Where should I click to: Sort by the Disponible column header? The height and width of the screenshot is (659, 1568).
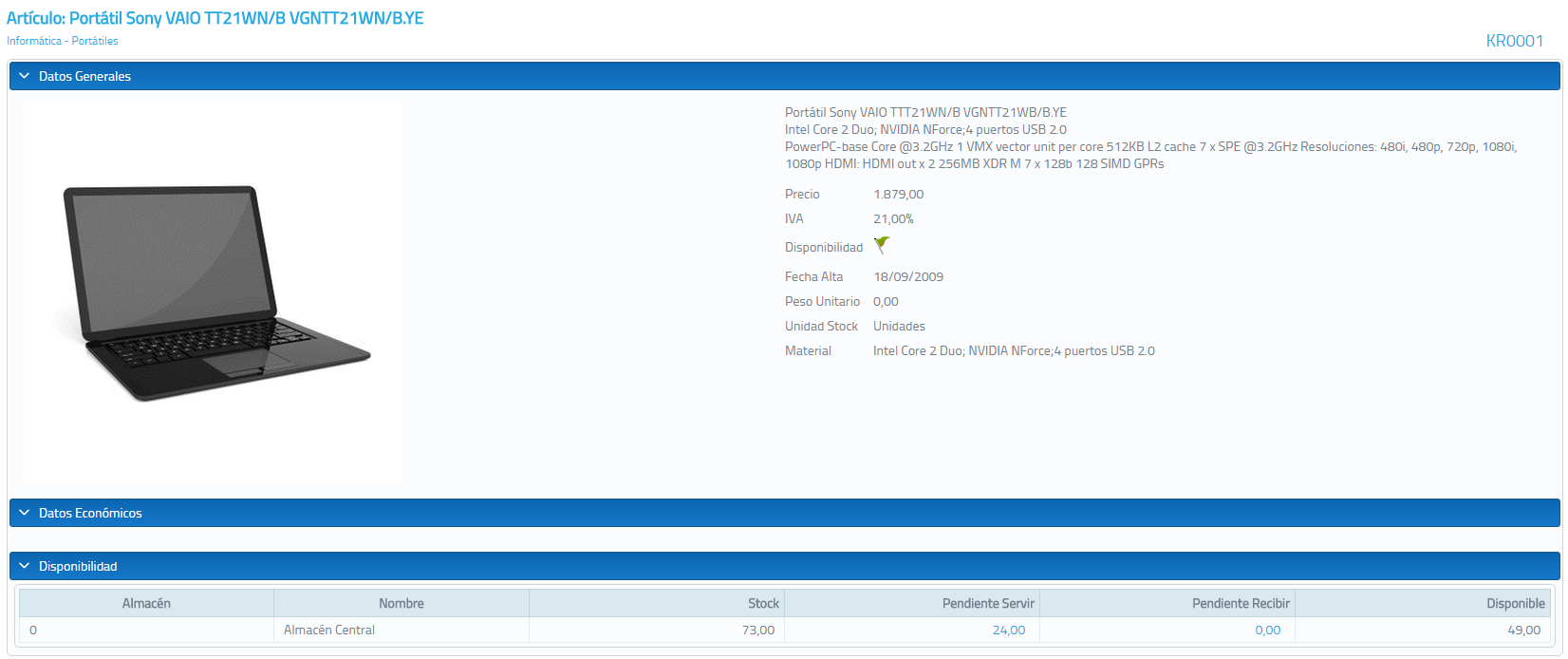pyautogui.click(x=1423, y=603)
